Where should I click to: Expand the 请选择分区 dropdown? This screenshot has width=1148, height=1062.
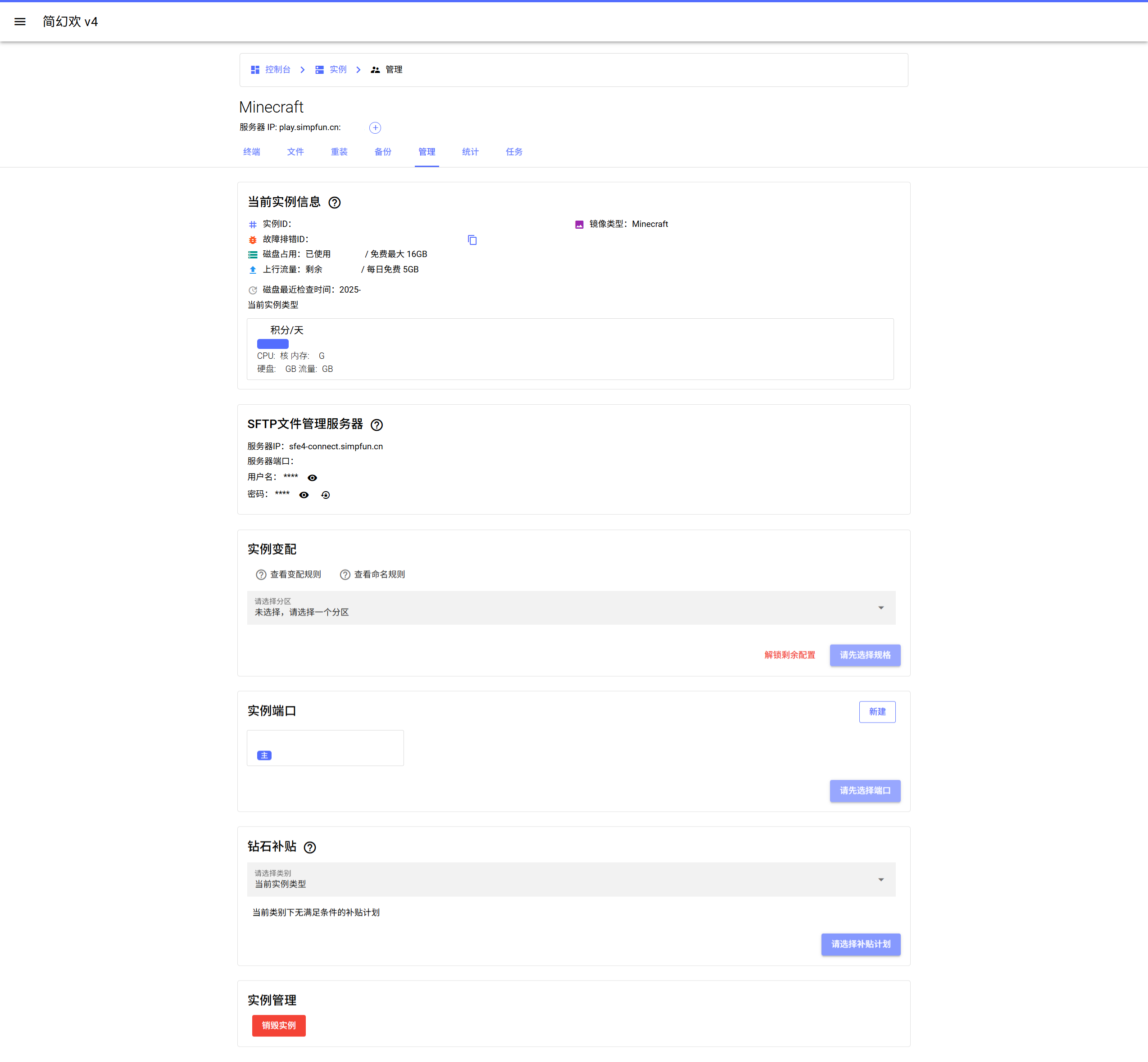point(571,607)
